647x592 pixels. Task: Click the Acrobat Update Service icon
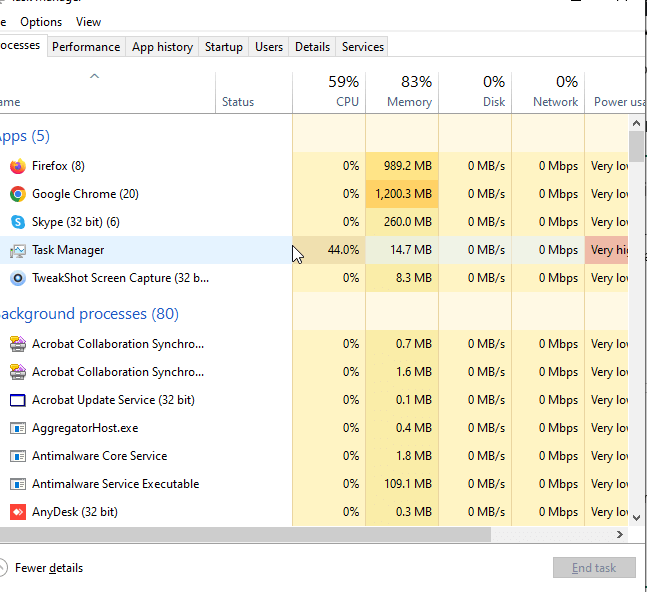tap(17, 400)
